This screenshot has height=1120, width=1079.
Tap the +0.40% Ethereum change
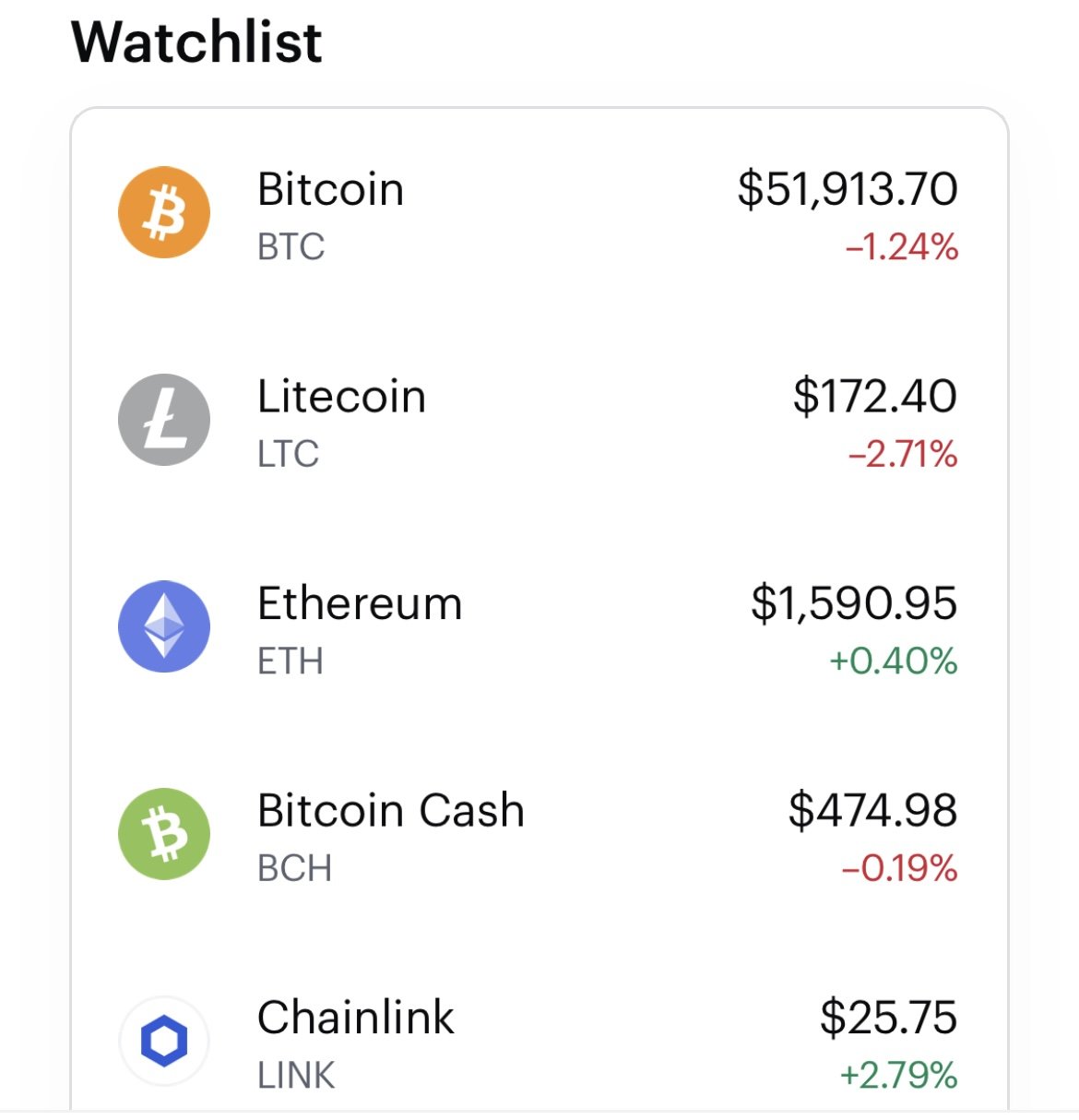click(894, 661)
